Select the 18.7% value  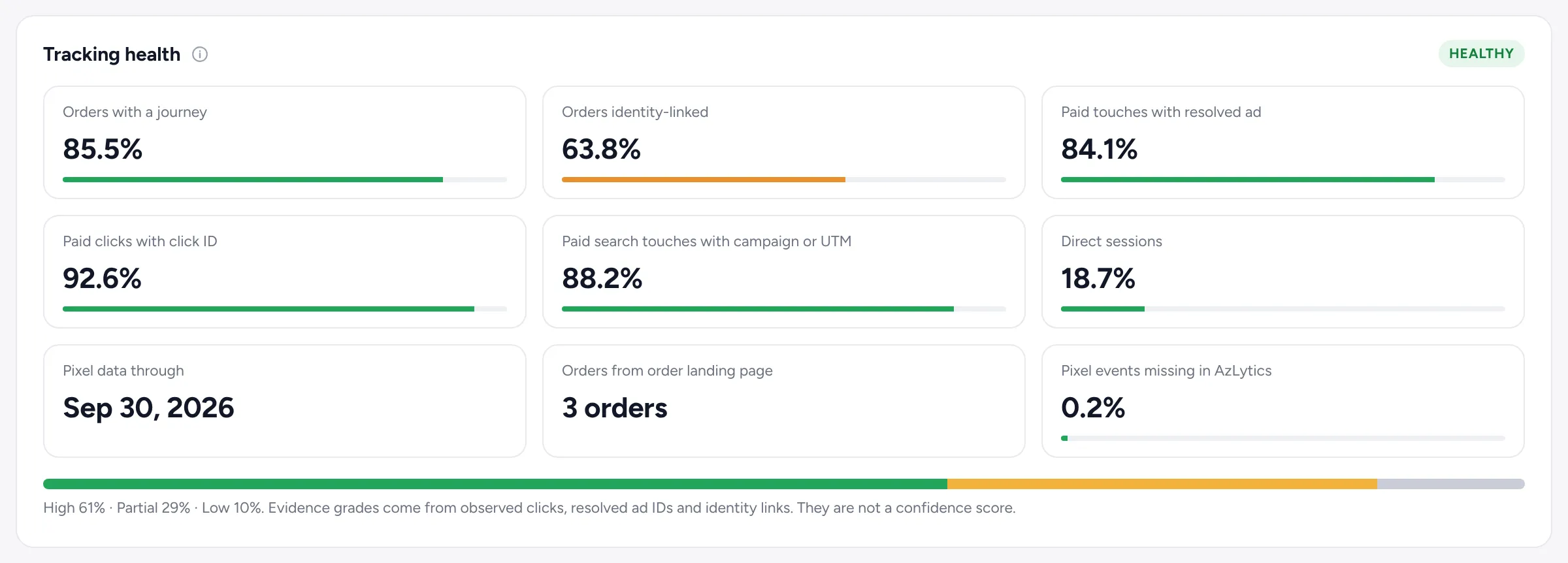point(1098,278)
